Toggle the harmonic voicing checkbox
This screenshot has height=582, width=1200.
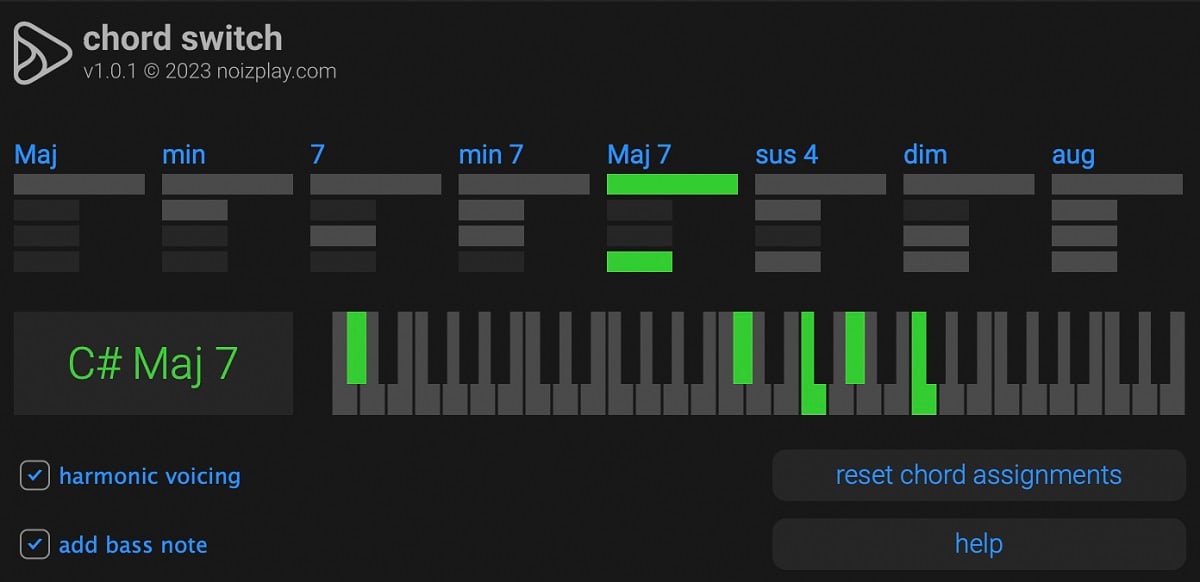pos(35,475)
